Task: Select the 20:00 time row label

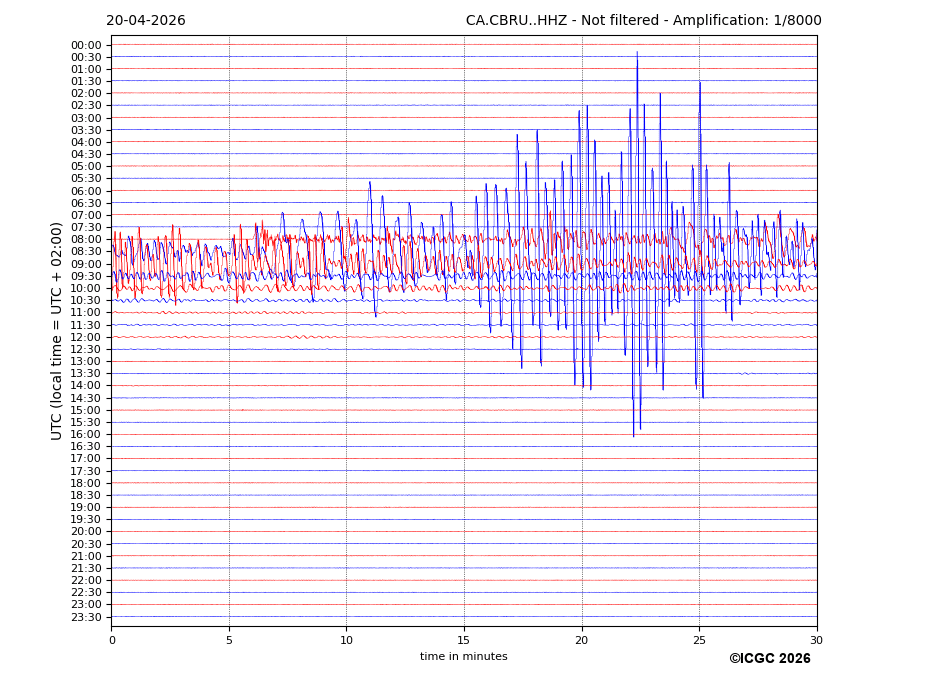Action: pyautogui.click(x=86, y=532)
